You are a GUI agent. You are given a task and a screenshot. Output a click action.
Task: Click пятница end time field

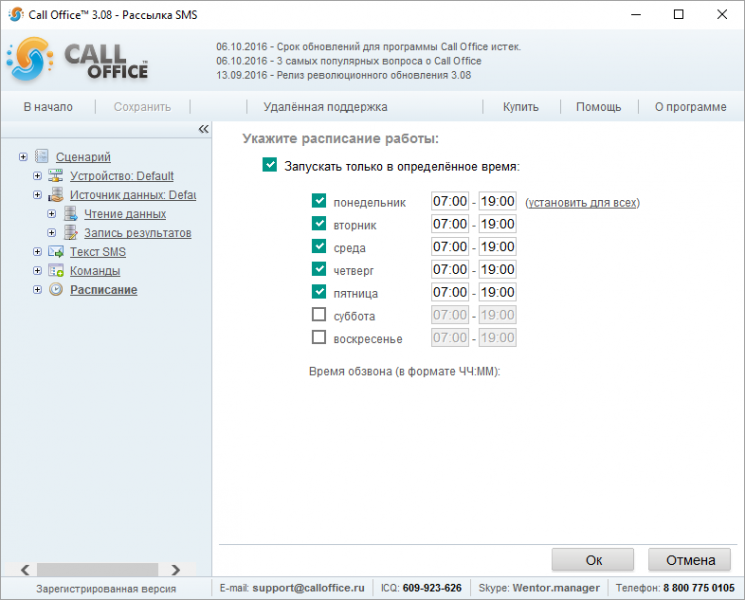click(x=497, y=292)
